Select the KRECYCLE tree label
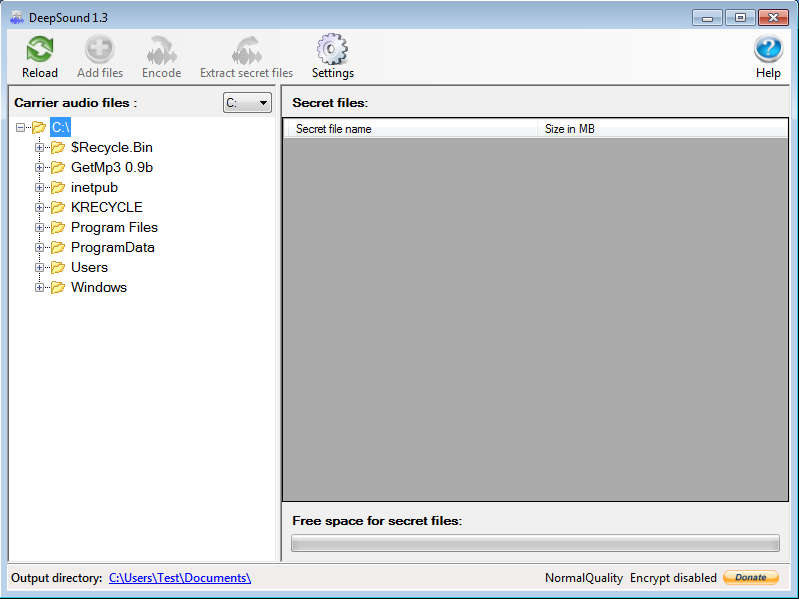Viewport: 799px width, 599px height. [106, 207]
